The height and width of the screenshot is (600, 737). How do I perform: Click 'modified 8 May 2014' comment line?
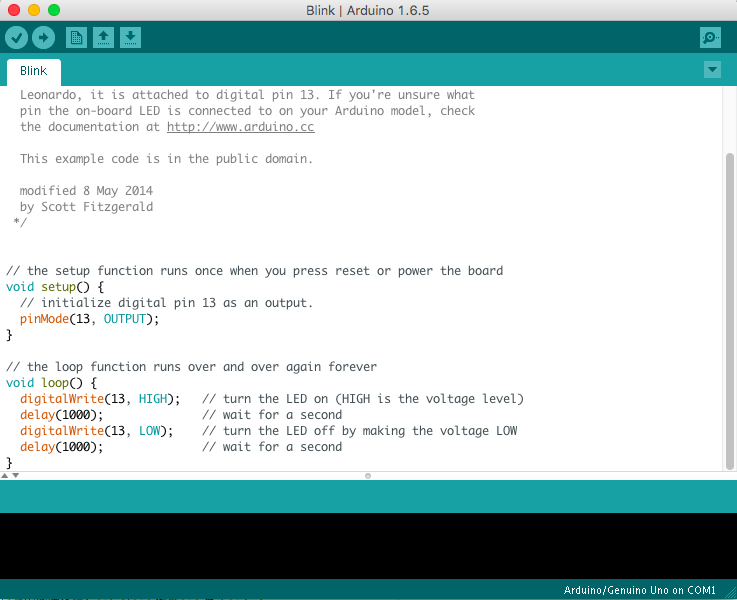pos(86,191)
